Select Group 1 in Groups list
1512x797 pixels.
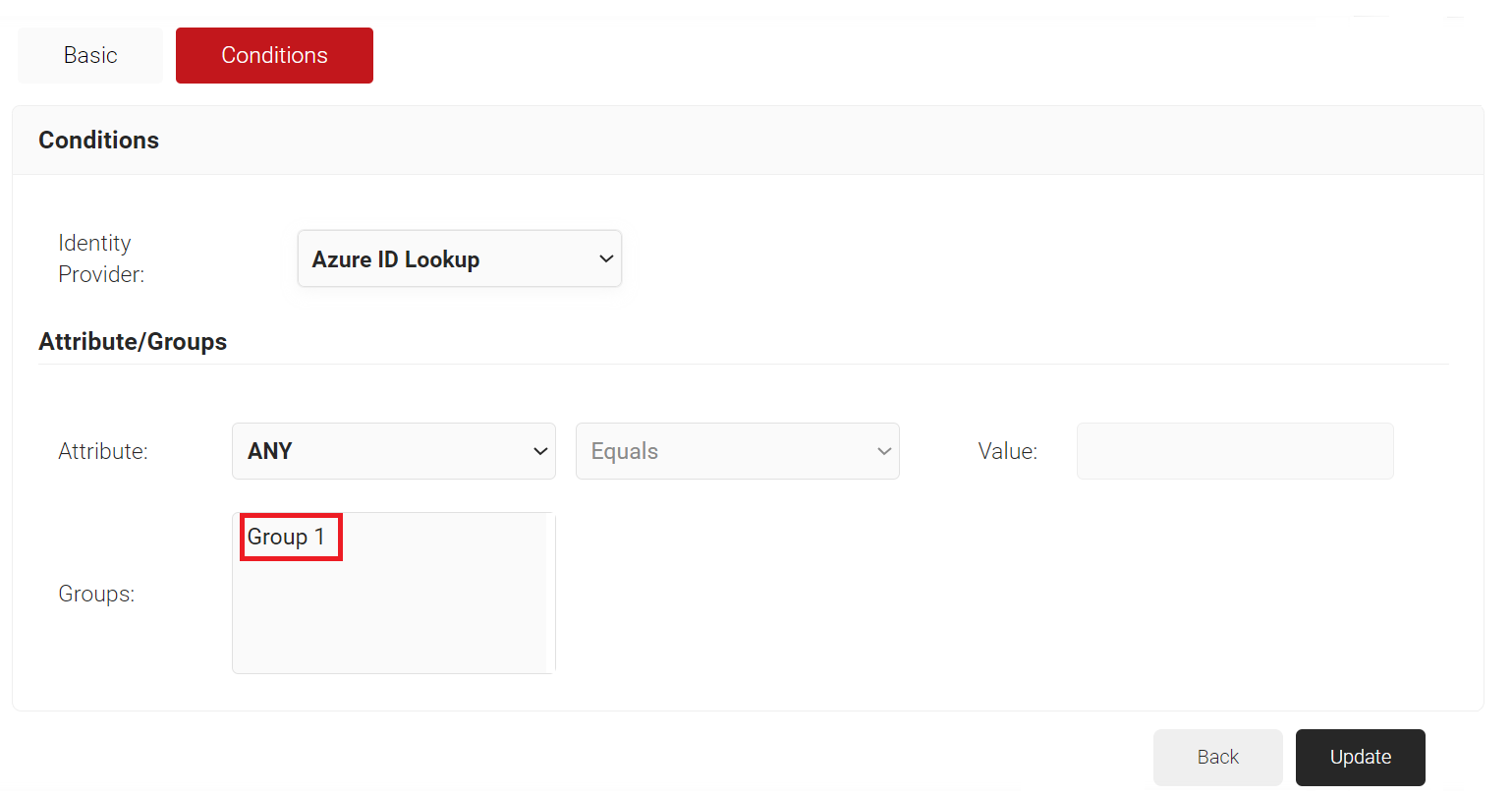point(286,537)
